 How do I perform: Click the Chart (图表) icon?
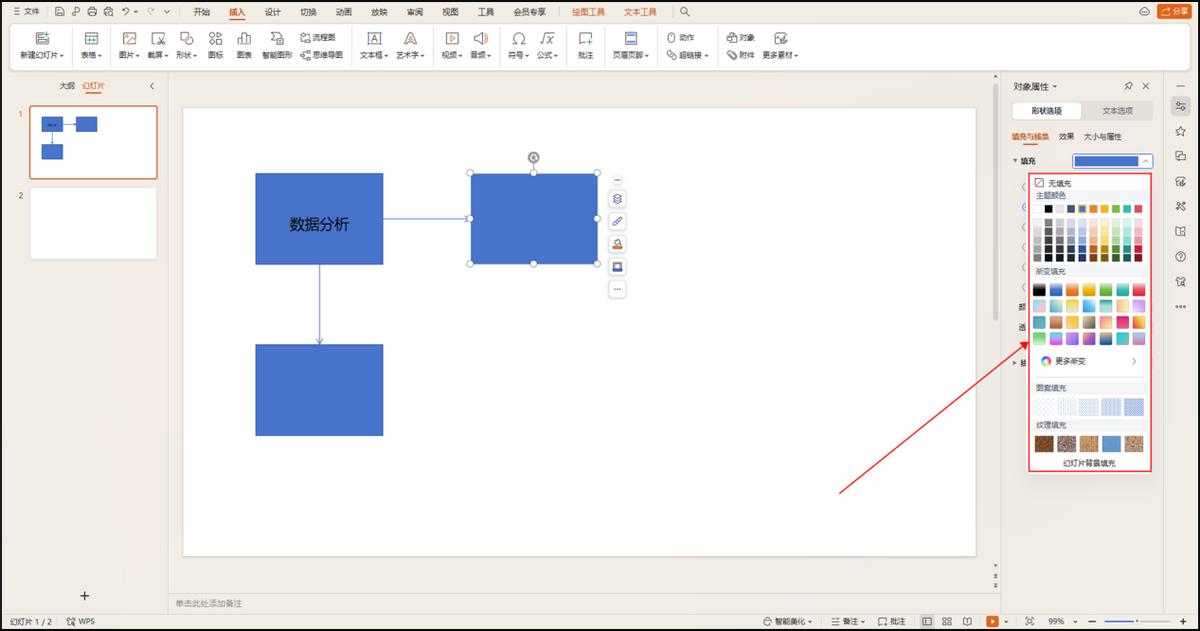[244, 44]
